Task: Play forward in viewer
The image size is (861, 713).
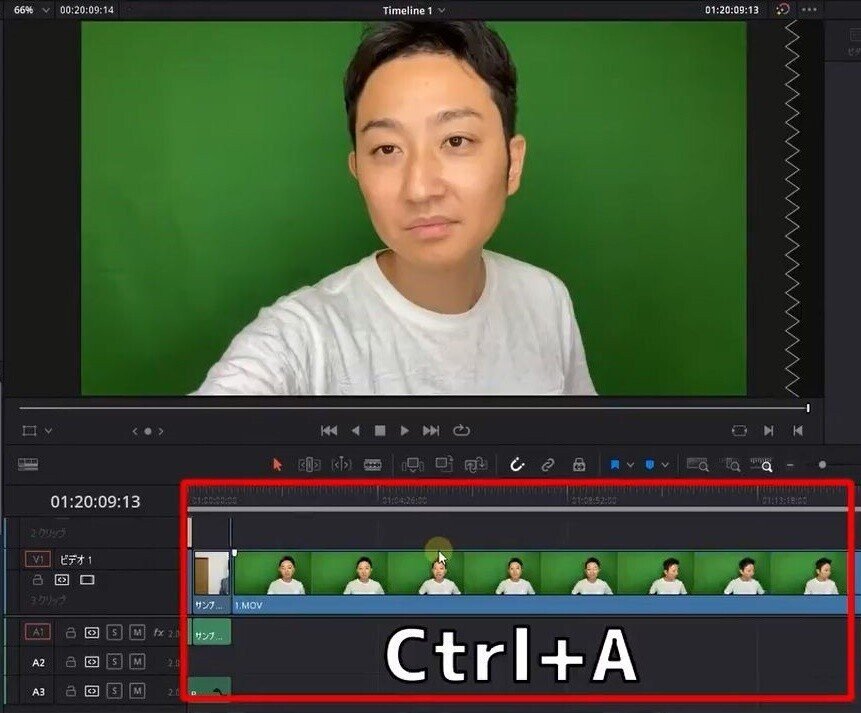Action: point(405,431)
